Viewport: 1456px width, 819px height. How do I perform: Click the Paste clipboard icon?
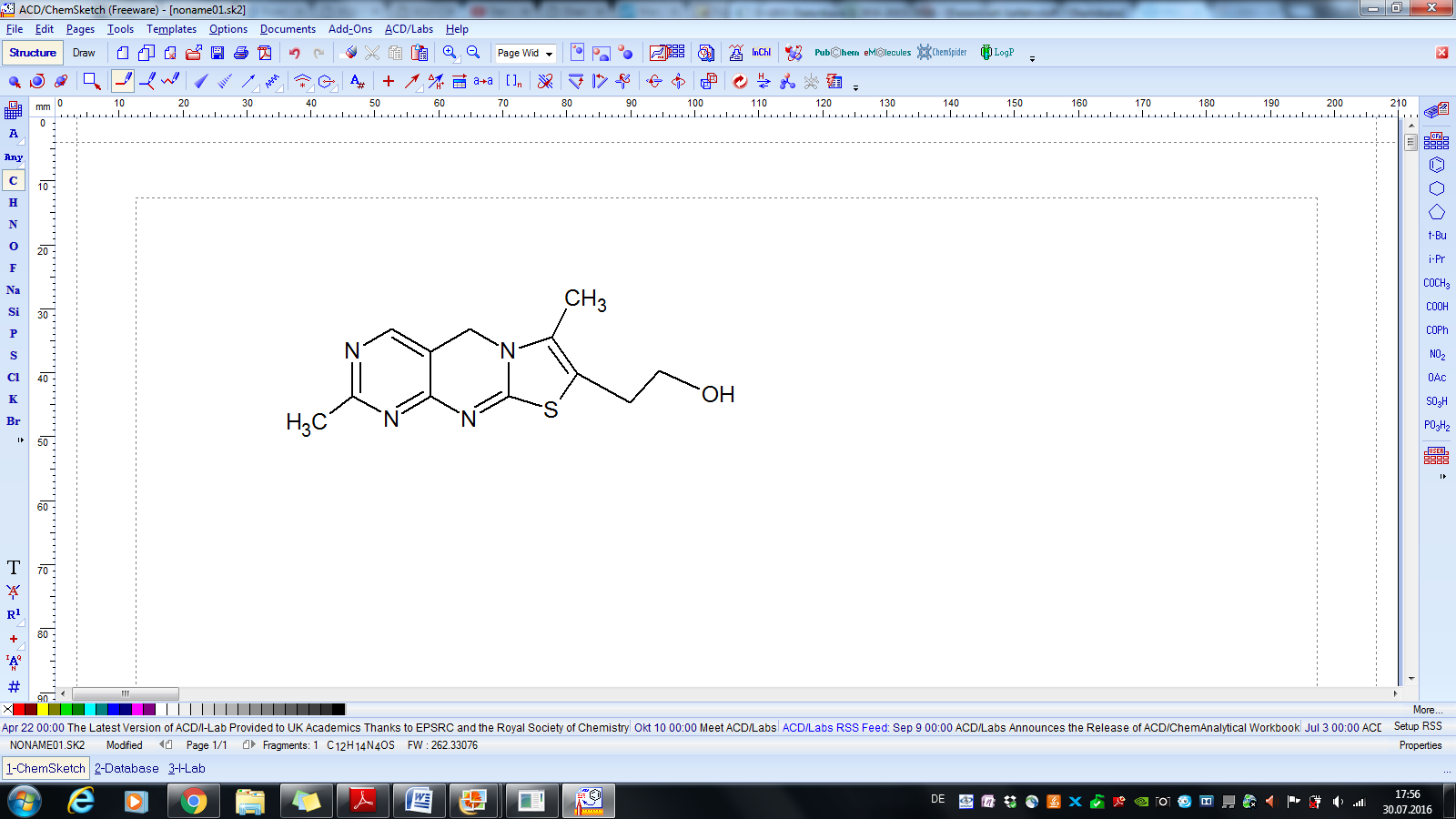[x=420, y=53]
